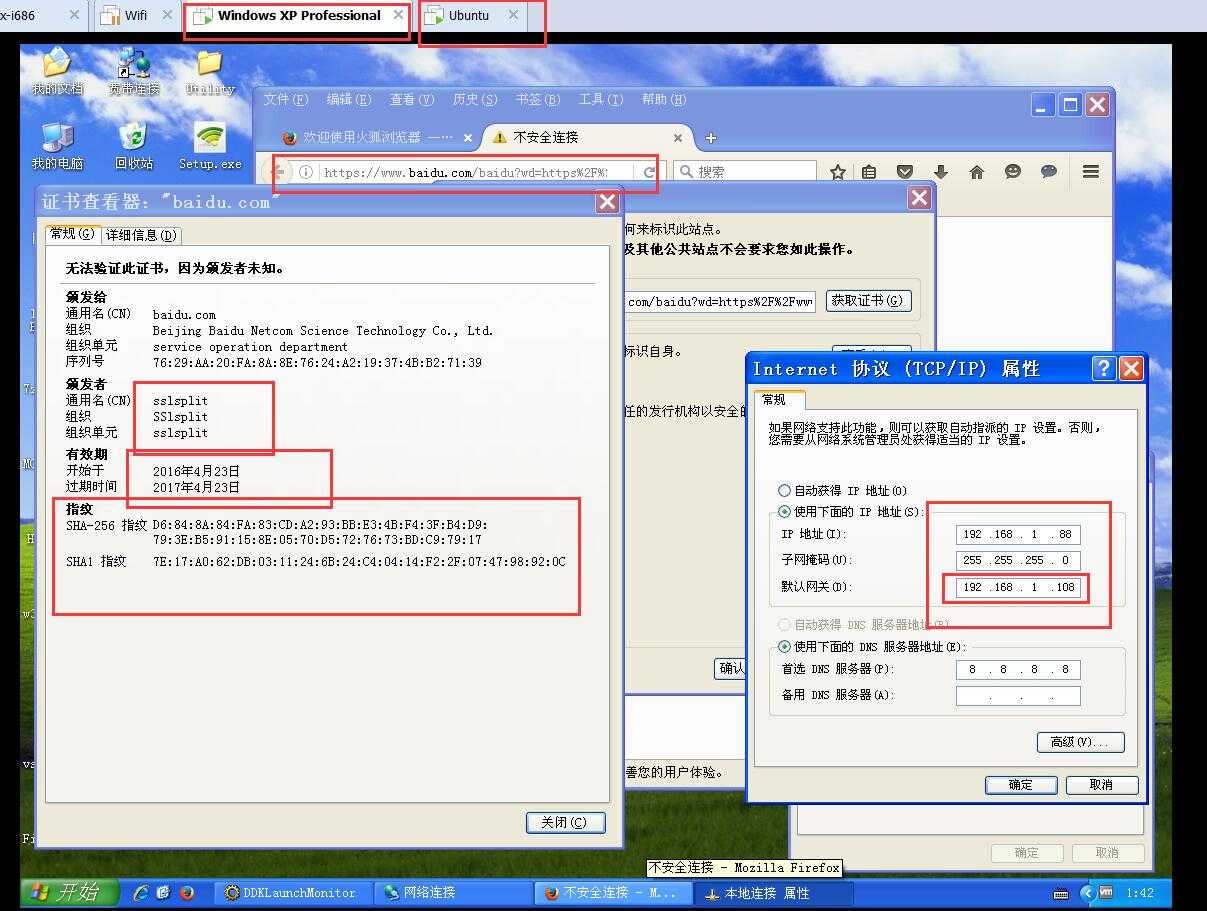Click the serial number 76:29:AA:20 value
The width and height of the screenshot is (1207, 911).
point(317,363)
